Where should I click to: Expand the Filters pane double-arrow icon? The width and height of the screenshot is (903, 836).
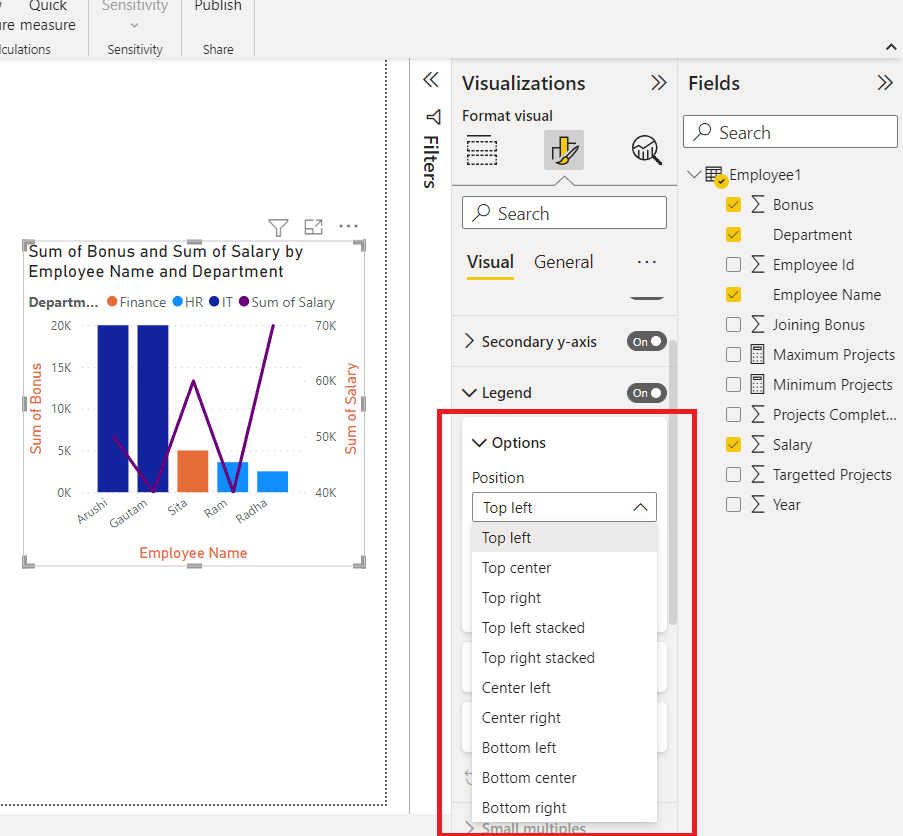pyautogui.click(x=431, y=79)
